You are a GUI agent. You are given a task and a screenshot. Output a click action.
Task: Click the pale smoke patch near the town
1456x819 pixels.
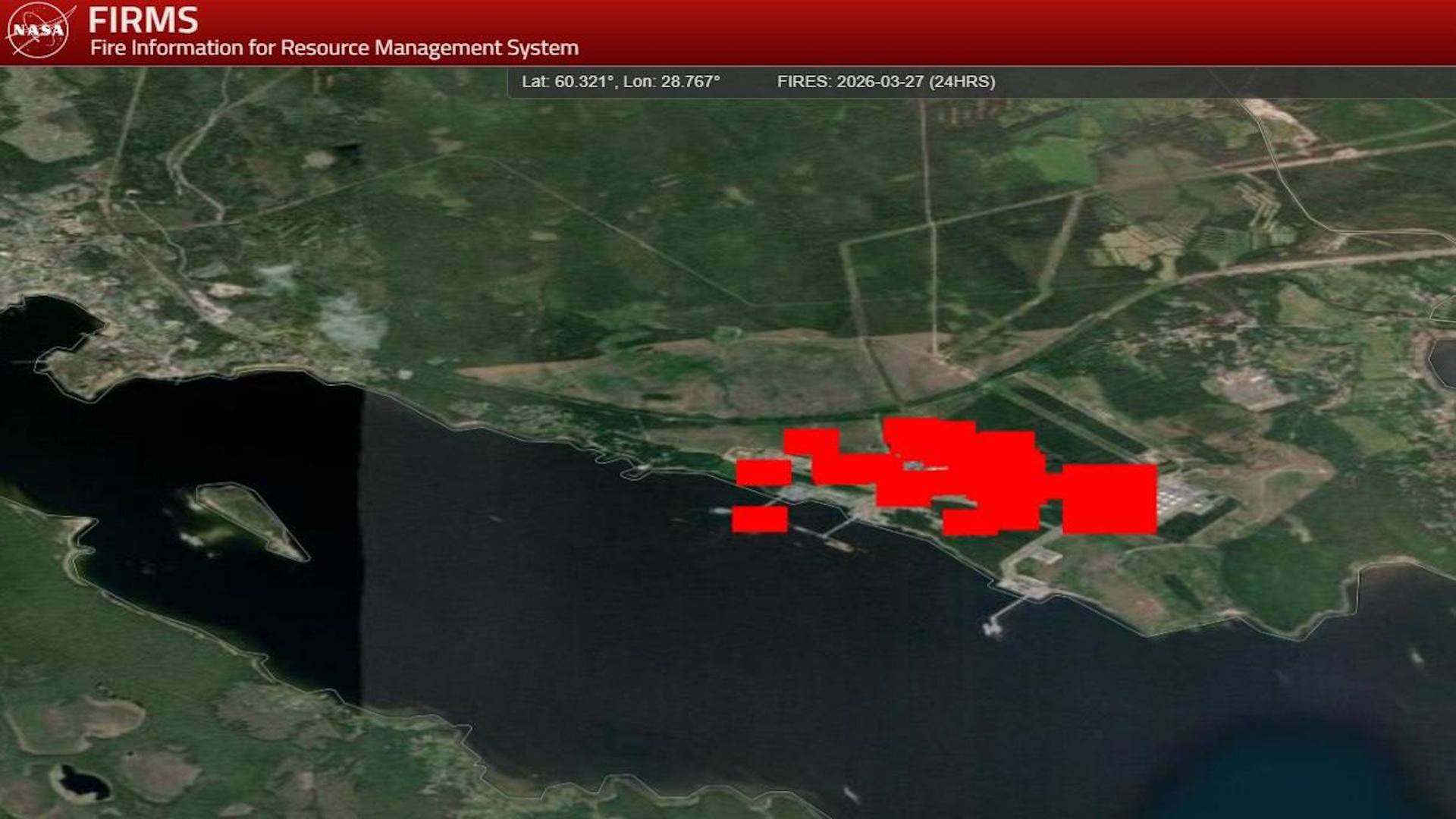(x=350, y=322)
